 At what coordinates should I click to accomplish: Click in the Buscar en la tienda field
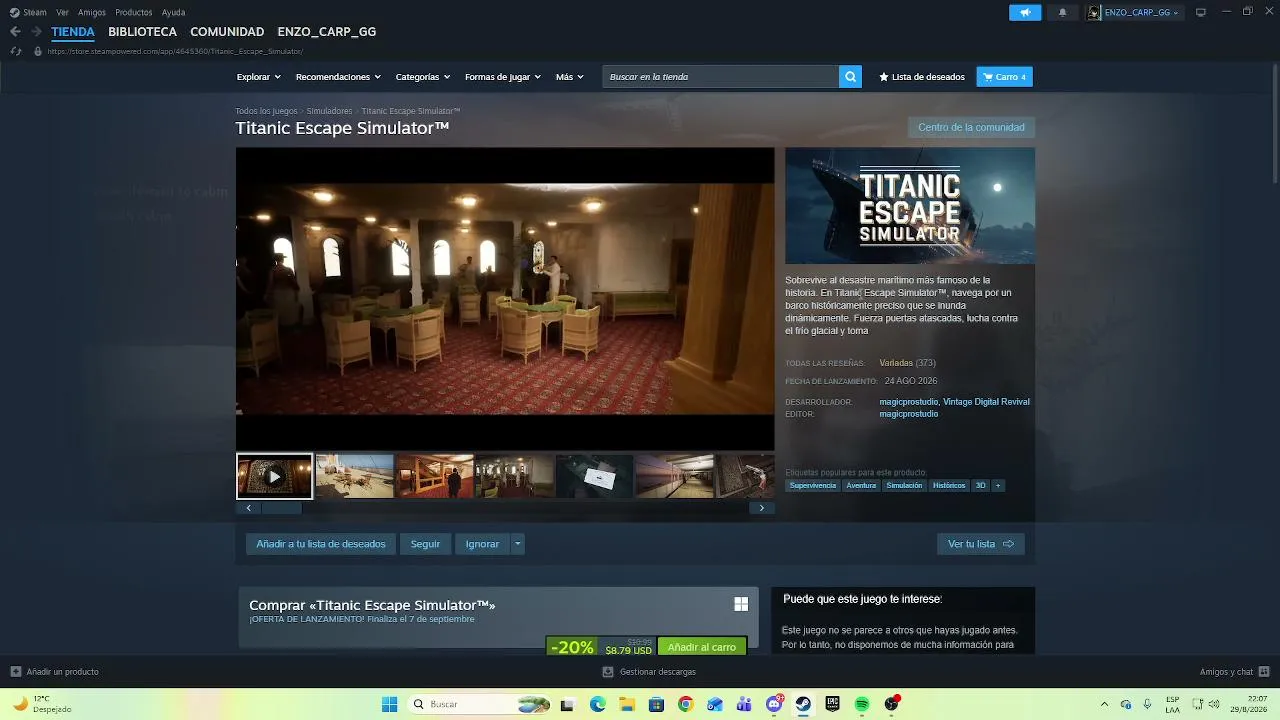pyautogui.click(x=720, y=77)
